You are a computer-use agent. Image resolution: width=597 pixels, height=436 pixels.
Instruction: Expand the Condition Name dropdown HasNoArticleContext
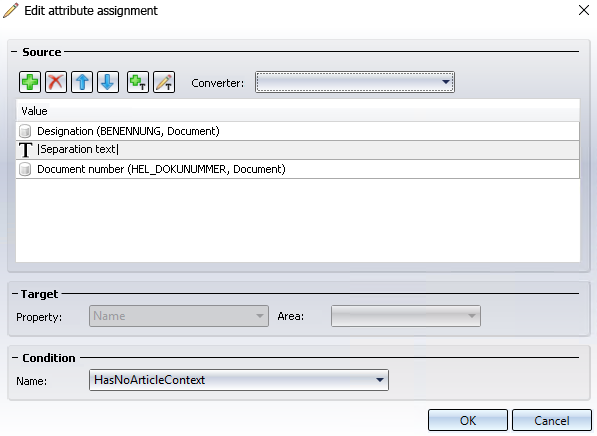(x=239, y=380)
